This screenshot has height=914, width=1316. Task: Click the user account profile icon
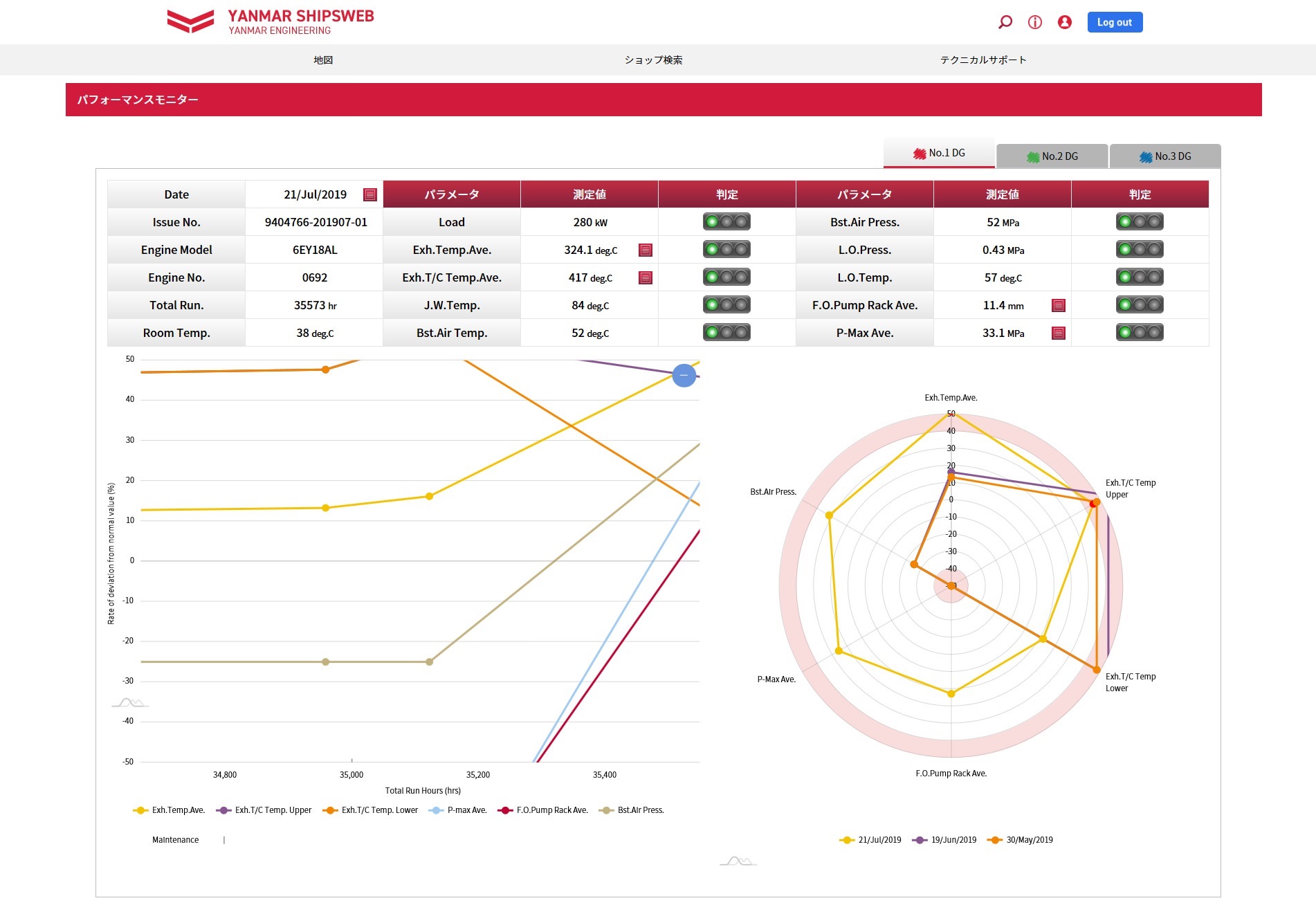click(x=1065, y=22)
